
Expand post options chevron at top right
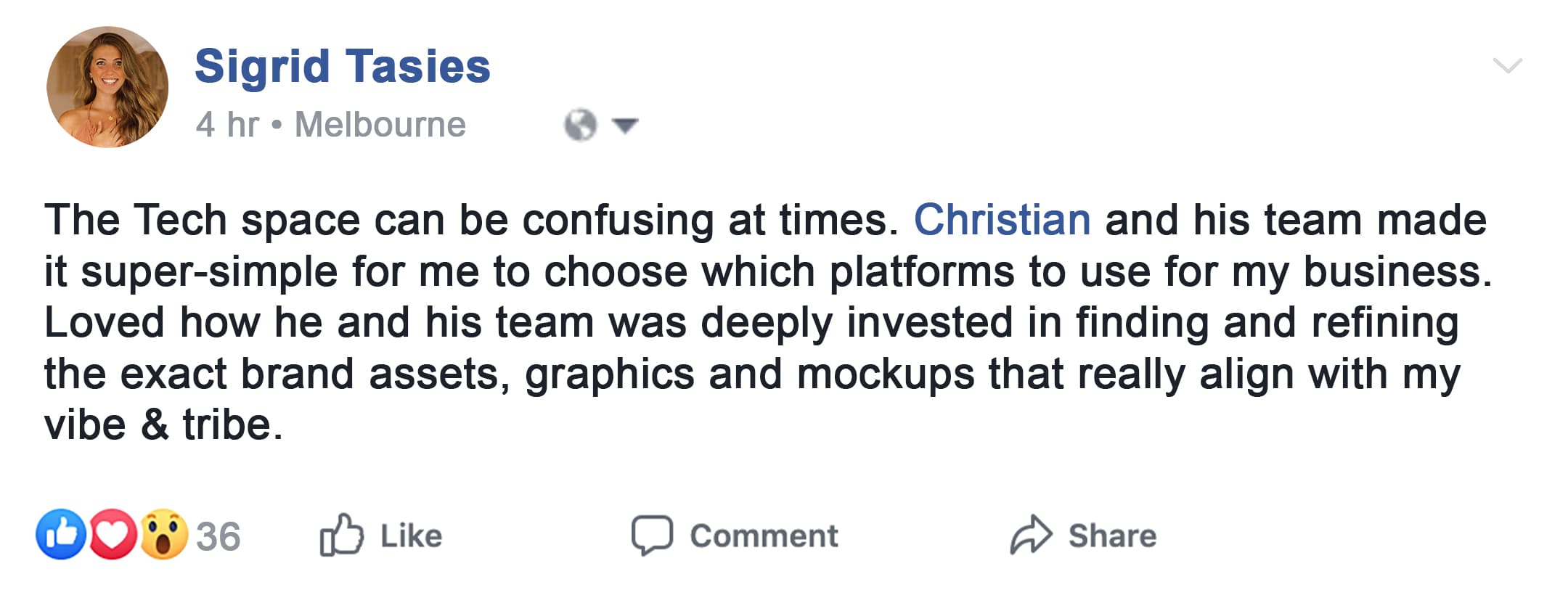(x=1507, y=66)
